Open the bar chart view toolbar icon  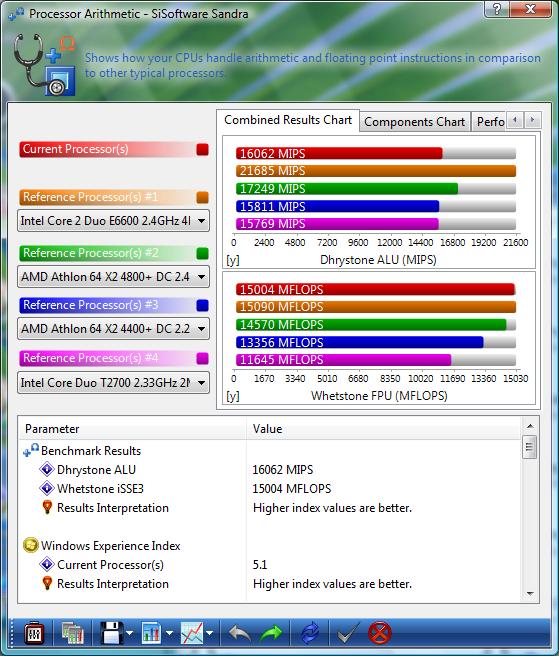tap(151, 633)
